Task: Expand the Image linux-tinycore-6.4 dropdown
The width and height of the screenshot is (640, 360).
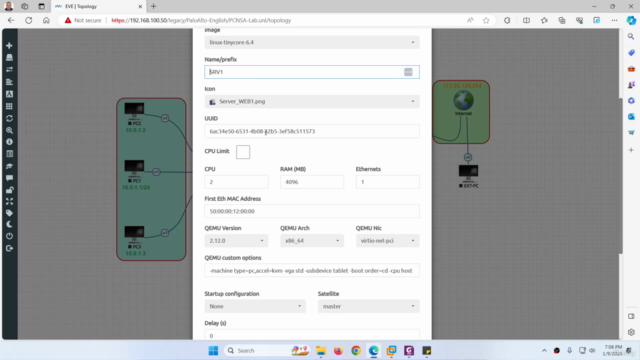Action: [312, 42]
